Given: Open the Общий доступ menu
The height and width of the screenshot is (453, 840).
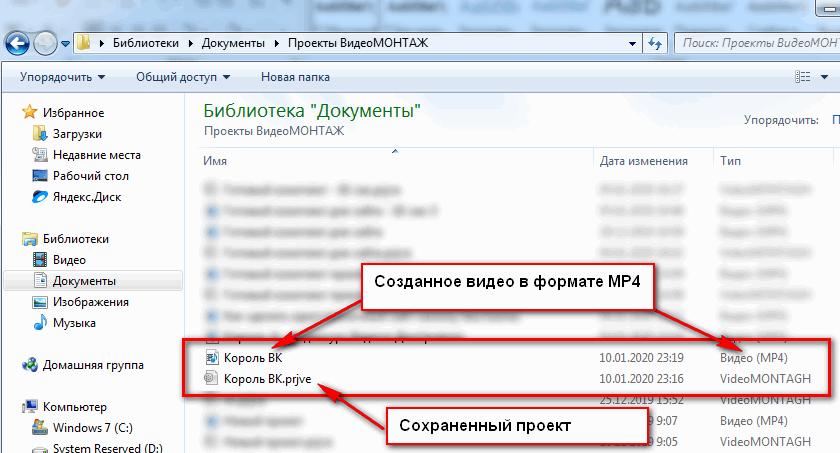Looking at the screenshot, I should 183,77.
